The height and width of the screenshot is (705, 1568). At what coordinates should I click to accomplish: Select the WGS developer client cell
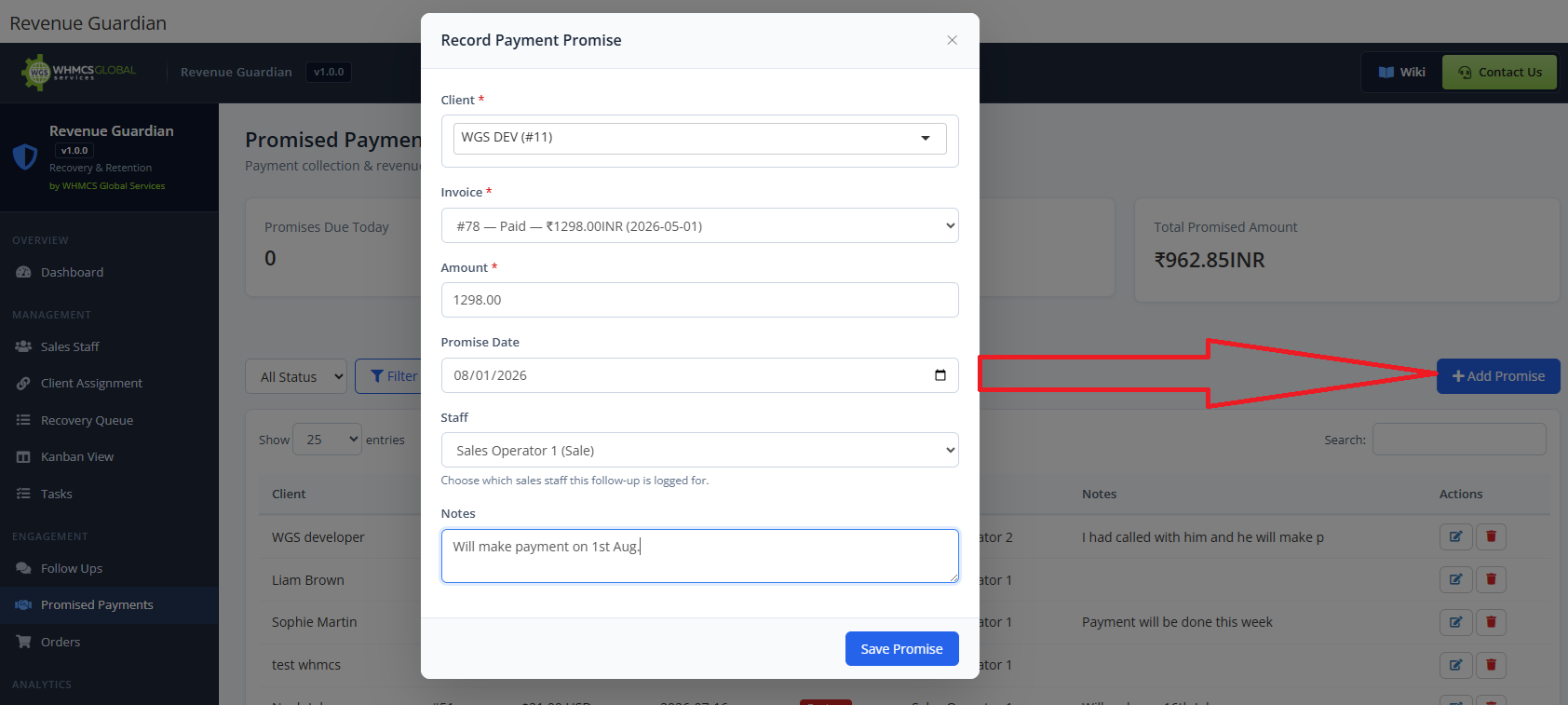(318, 537)
